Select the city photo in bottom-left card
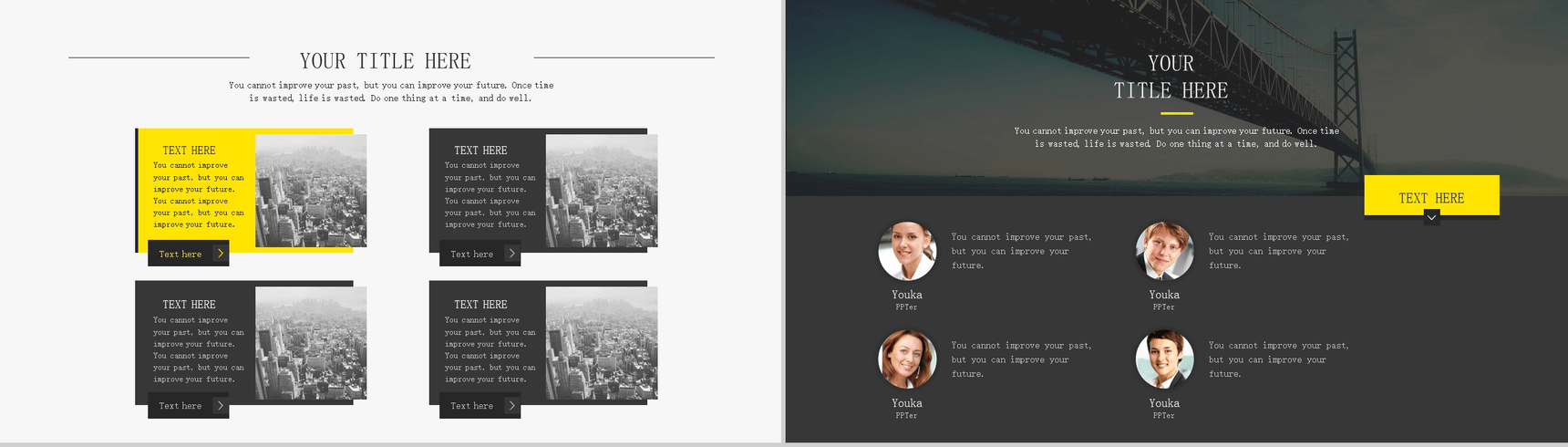Image resolution: width=1568 pixels, height=447 pixels. [x=311, y=343]
